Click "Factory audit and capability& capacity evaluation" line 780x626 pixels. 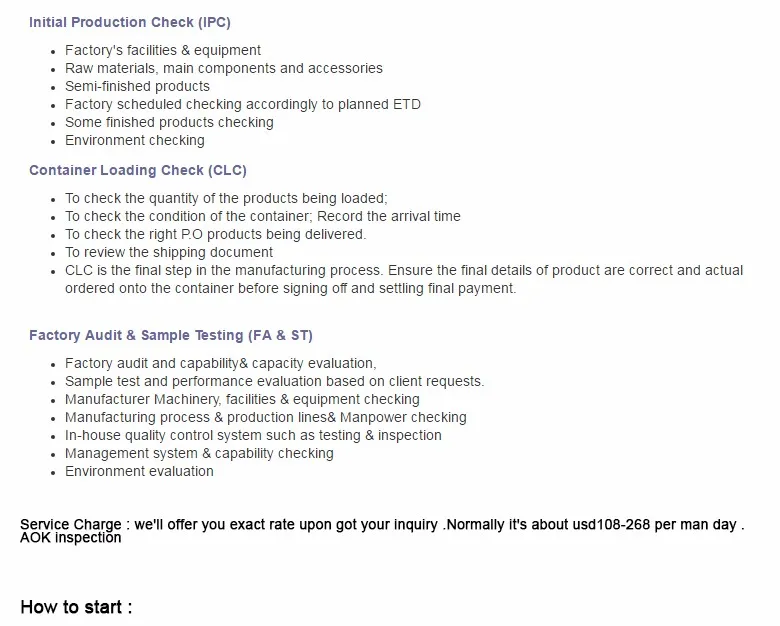point(221,363)
